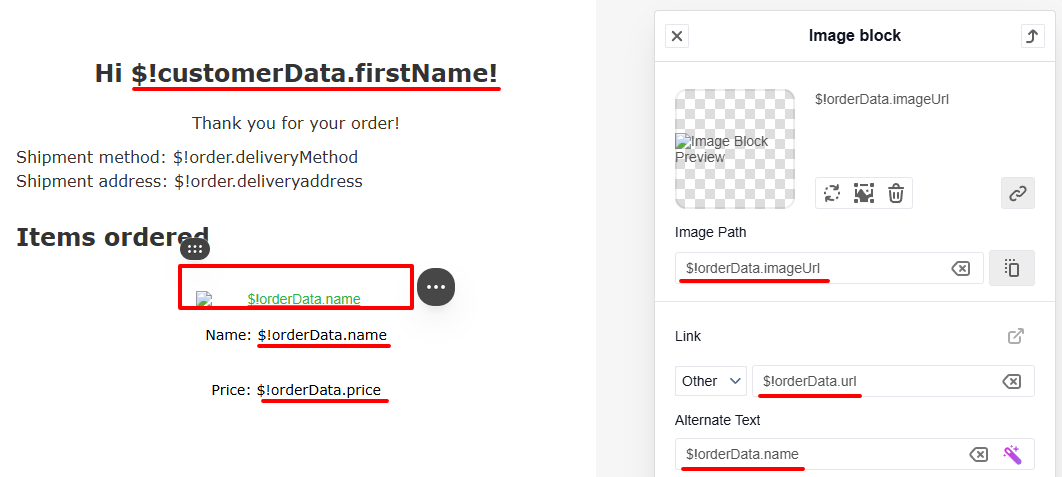Click the green $!orderData.name link
Viewport: 1062px width, 477px height.
coord(304,299)
